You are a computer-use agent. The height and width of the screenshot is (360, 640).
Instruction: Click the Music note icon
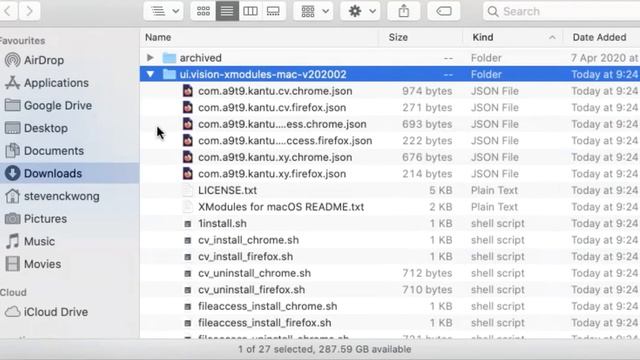12,241
